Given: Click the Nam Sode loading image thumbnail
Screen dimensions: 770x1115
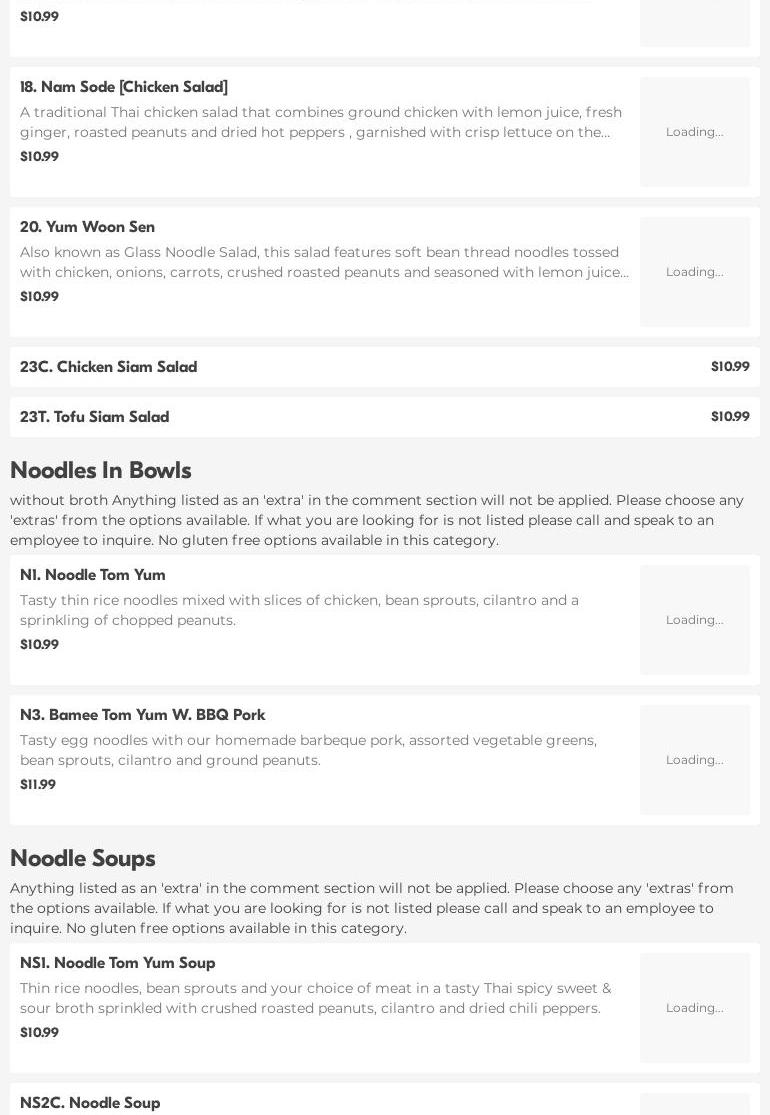Looking at the screenshot, I should point(694,132).
